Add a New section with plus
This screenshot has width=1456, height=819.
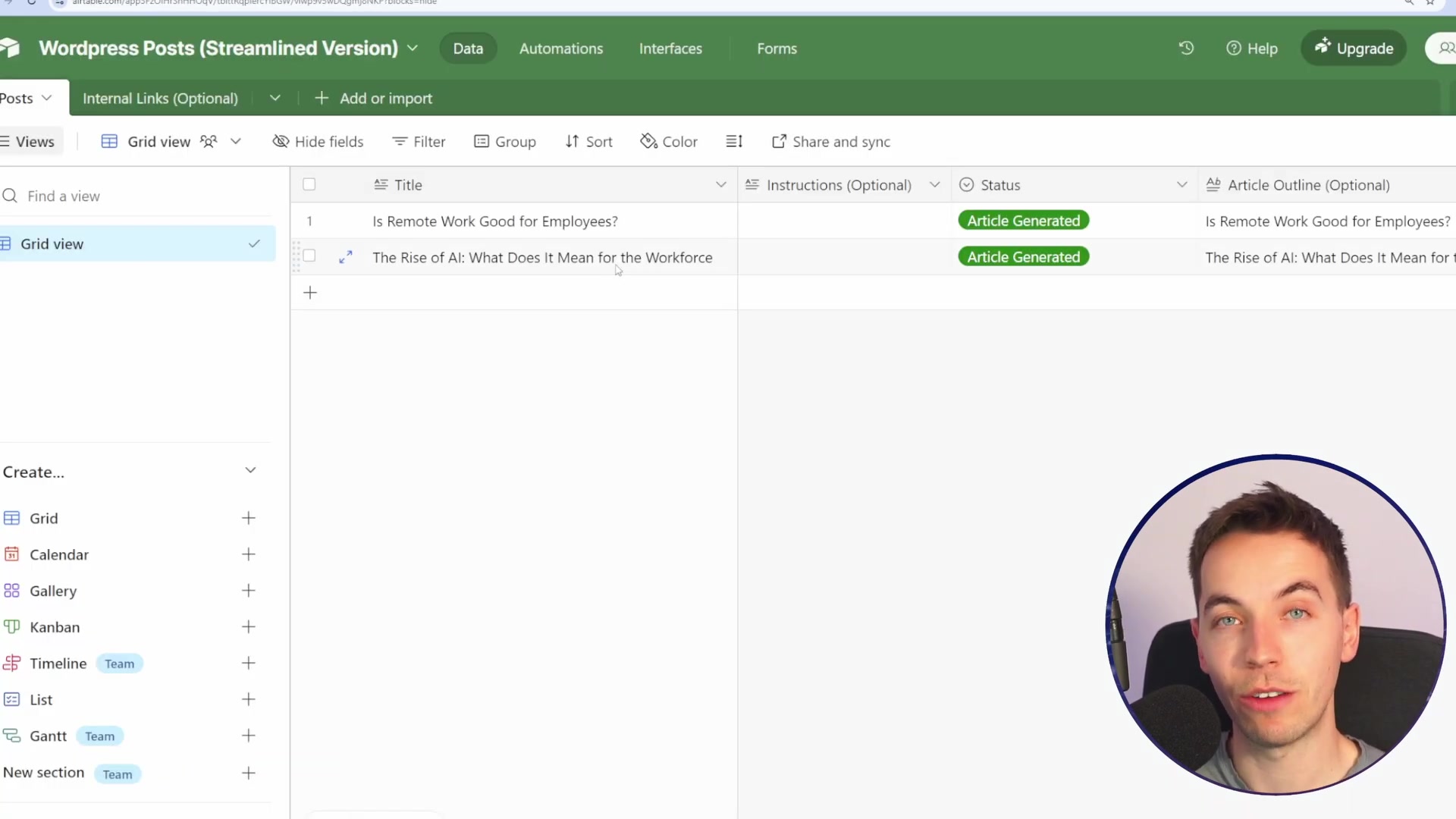249,774
